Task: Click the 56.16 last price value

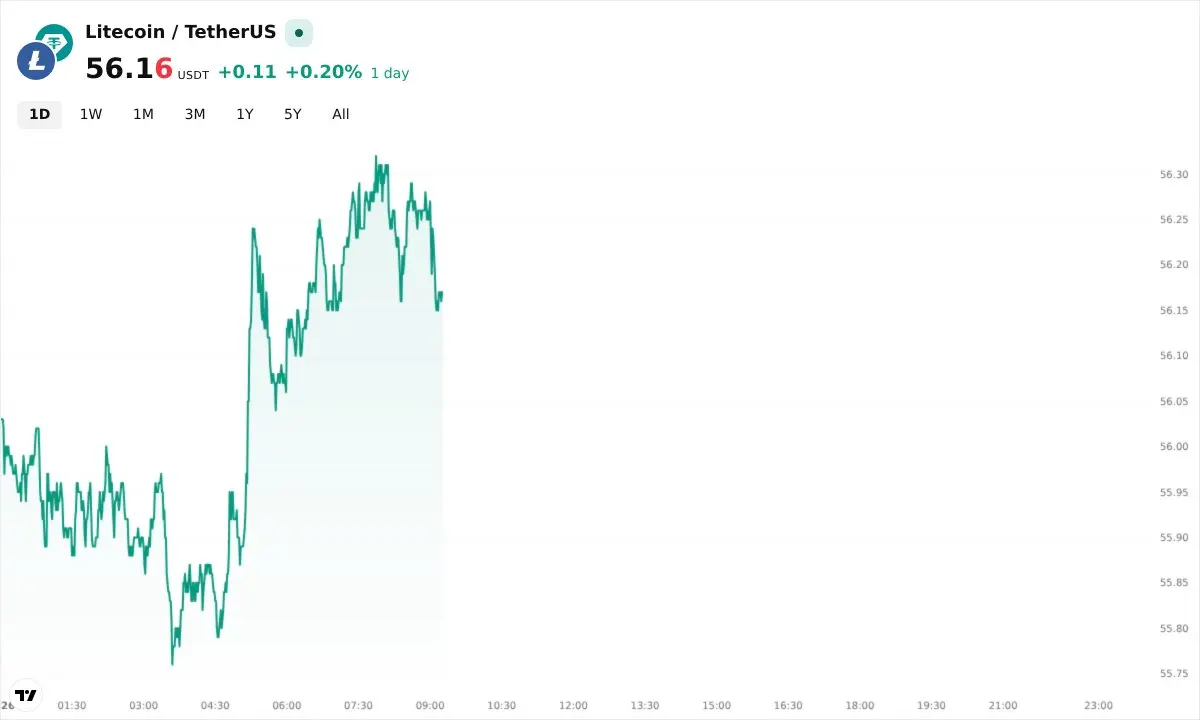Action: coord(128,69)
